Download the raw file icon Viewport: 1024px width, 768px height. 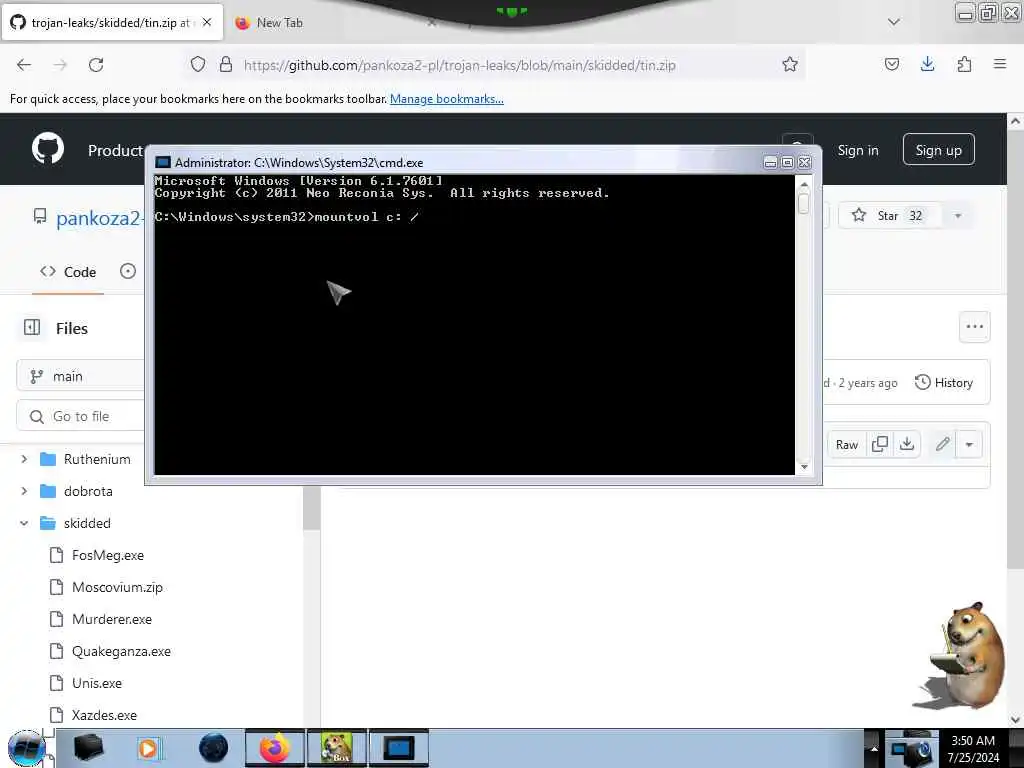(x=906, y=444)
